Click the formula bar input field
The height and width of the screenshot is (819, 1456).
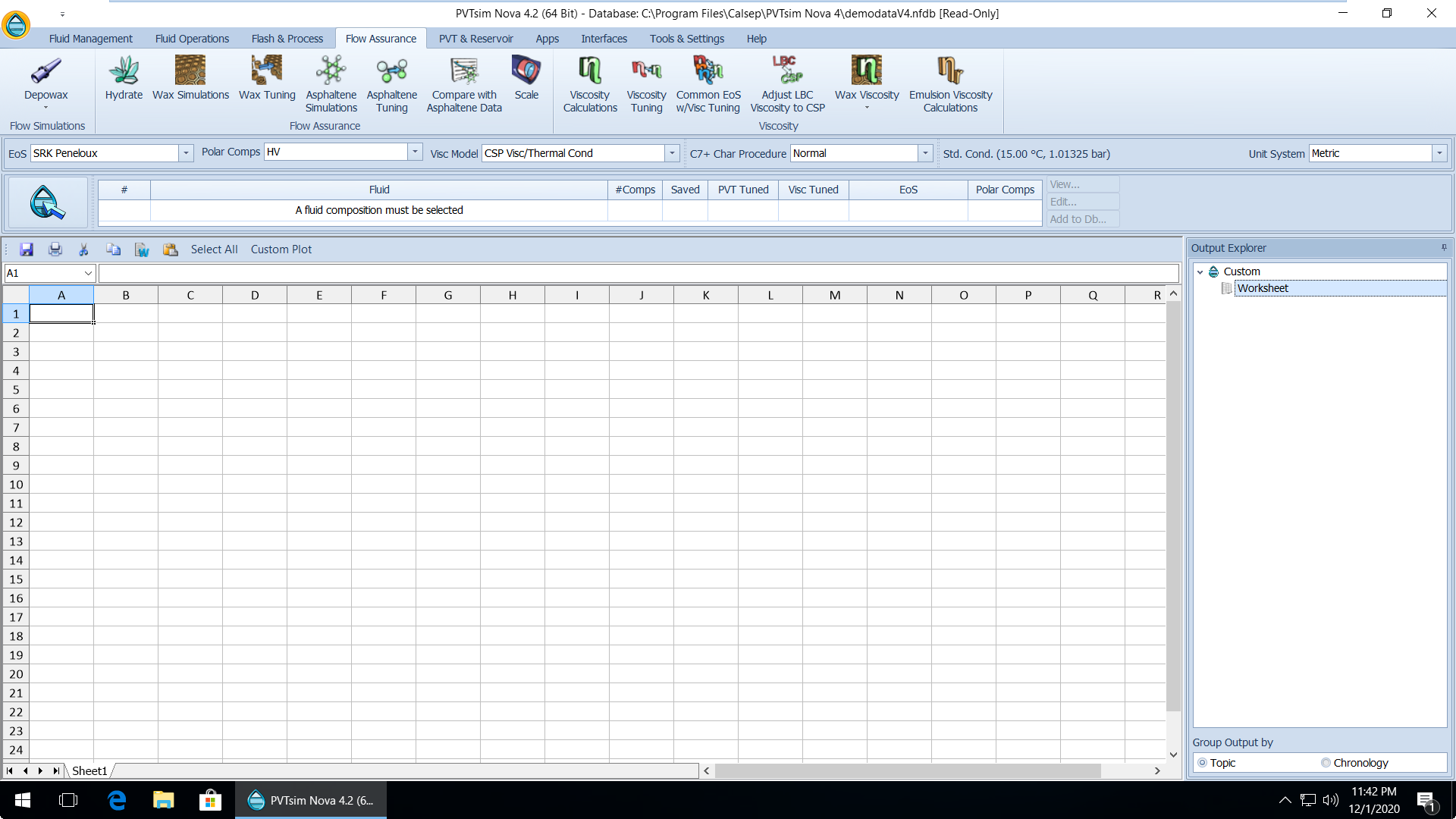pos(639,273)
